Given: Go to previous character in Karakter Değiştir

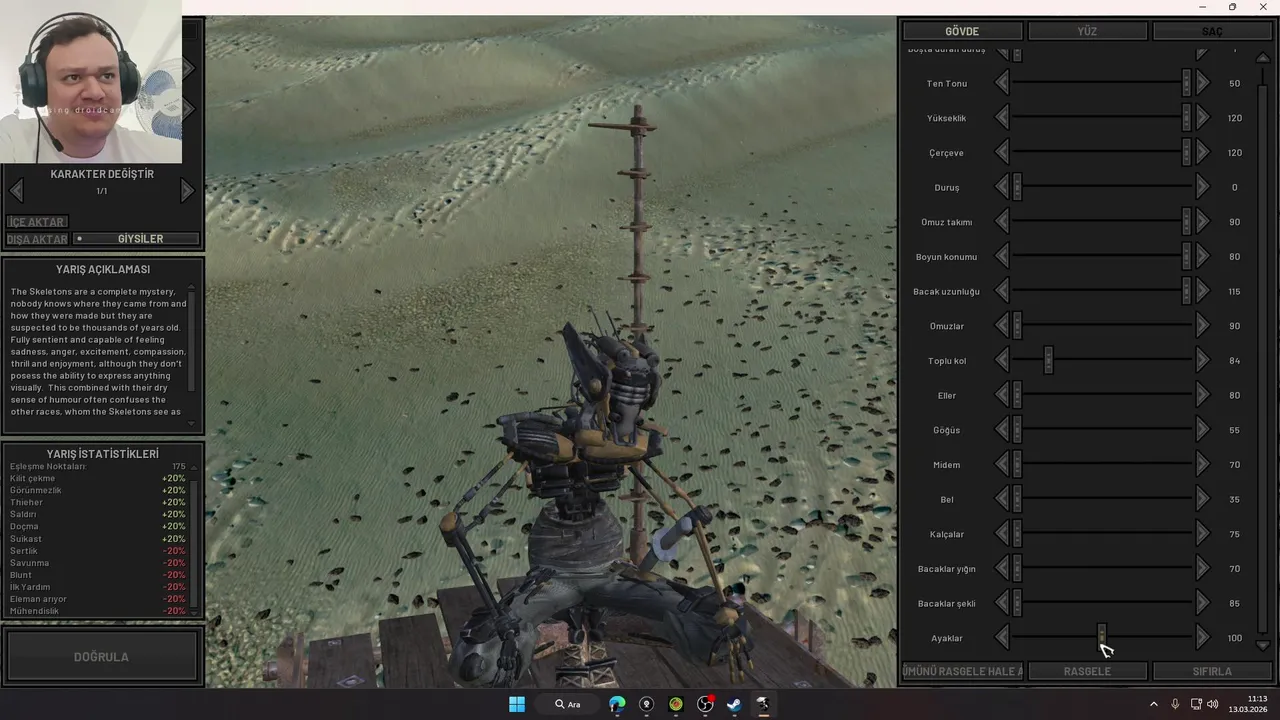Looking at the screenshot, I should 16,190.
